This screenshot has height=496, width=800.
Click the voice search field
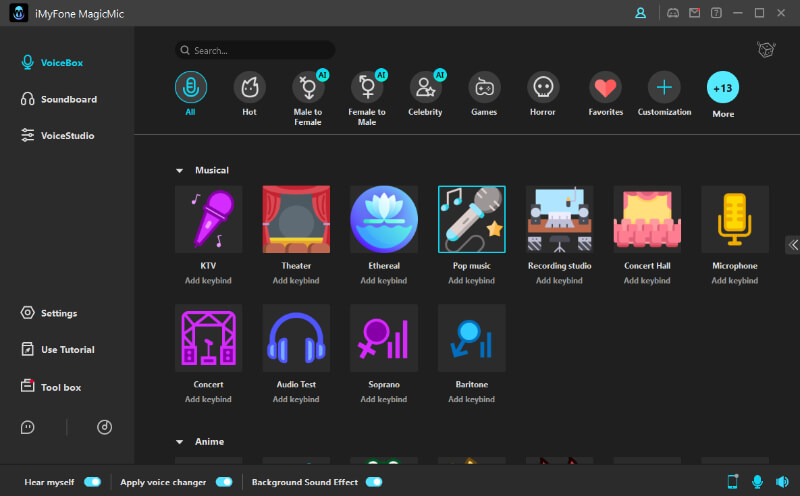(255, 50)
